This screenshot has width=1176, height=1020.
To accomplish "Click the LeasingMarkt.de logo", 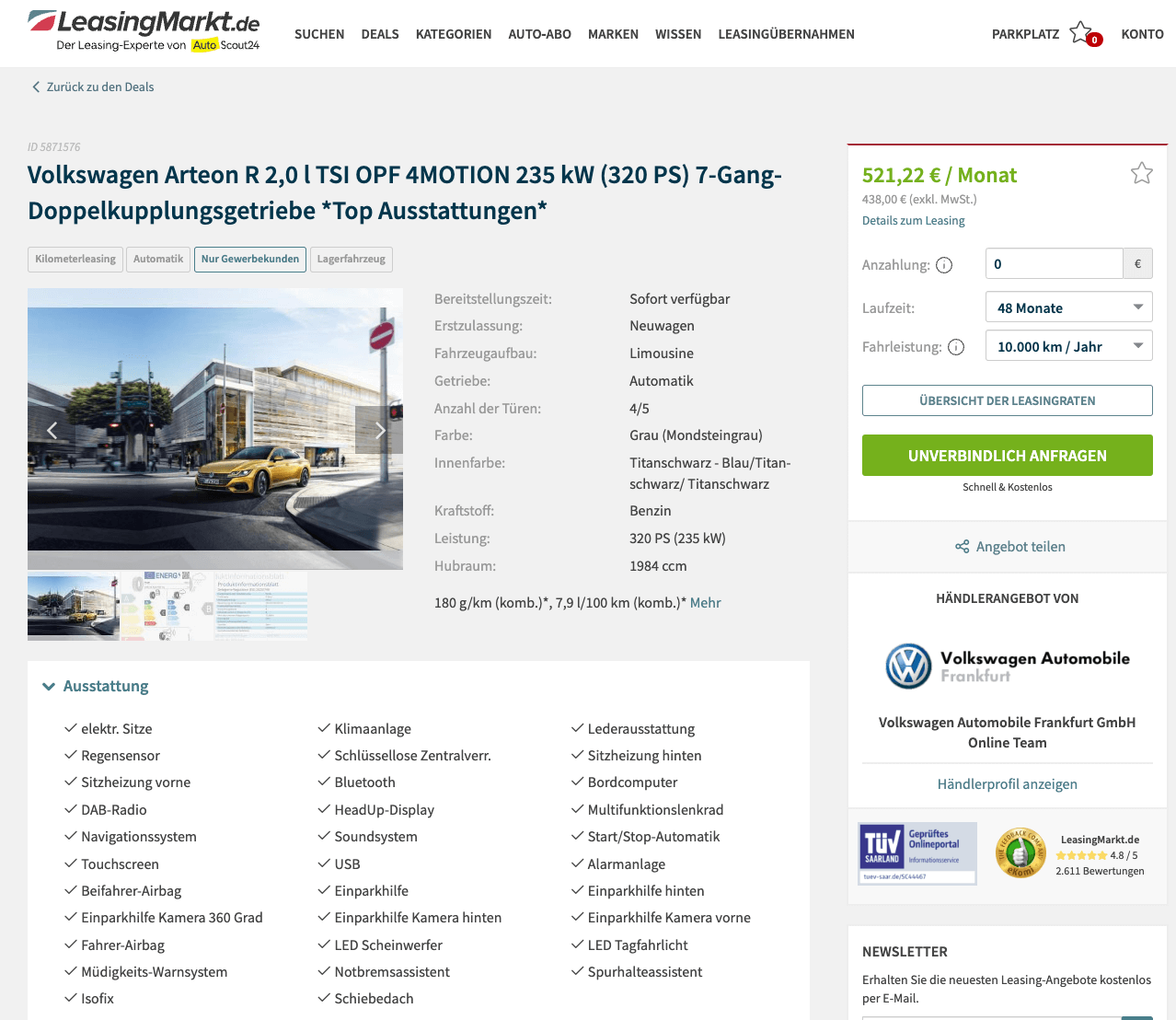I will pos(144,30).
